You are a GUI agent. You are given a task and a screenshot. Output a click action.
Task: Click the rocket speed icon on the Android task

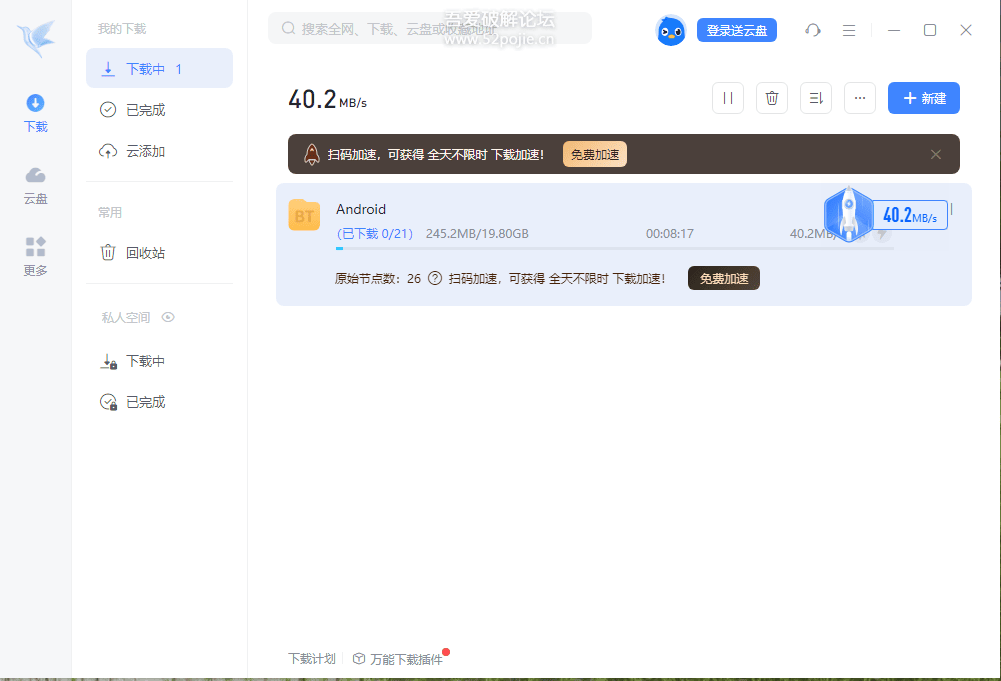[849, 214]
